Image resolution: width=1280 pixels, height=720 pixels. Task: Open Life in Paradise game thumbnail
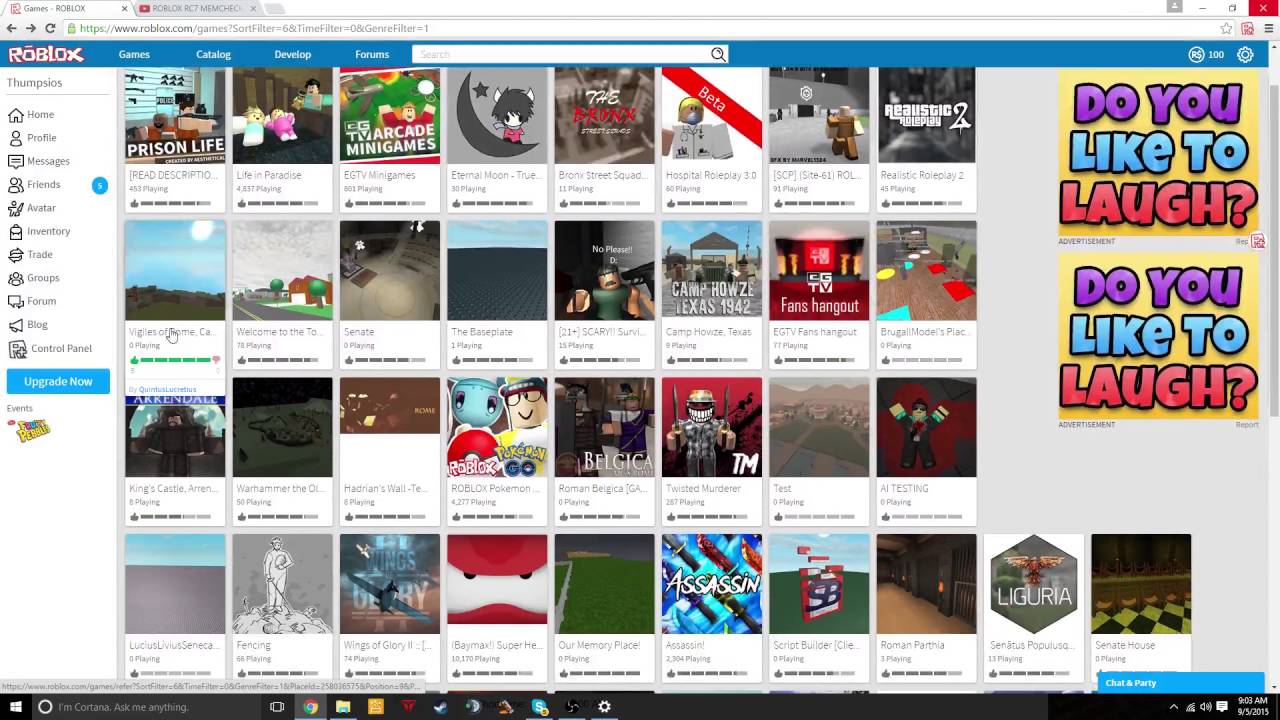[282, 114]
